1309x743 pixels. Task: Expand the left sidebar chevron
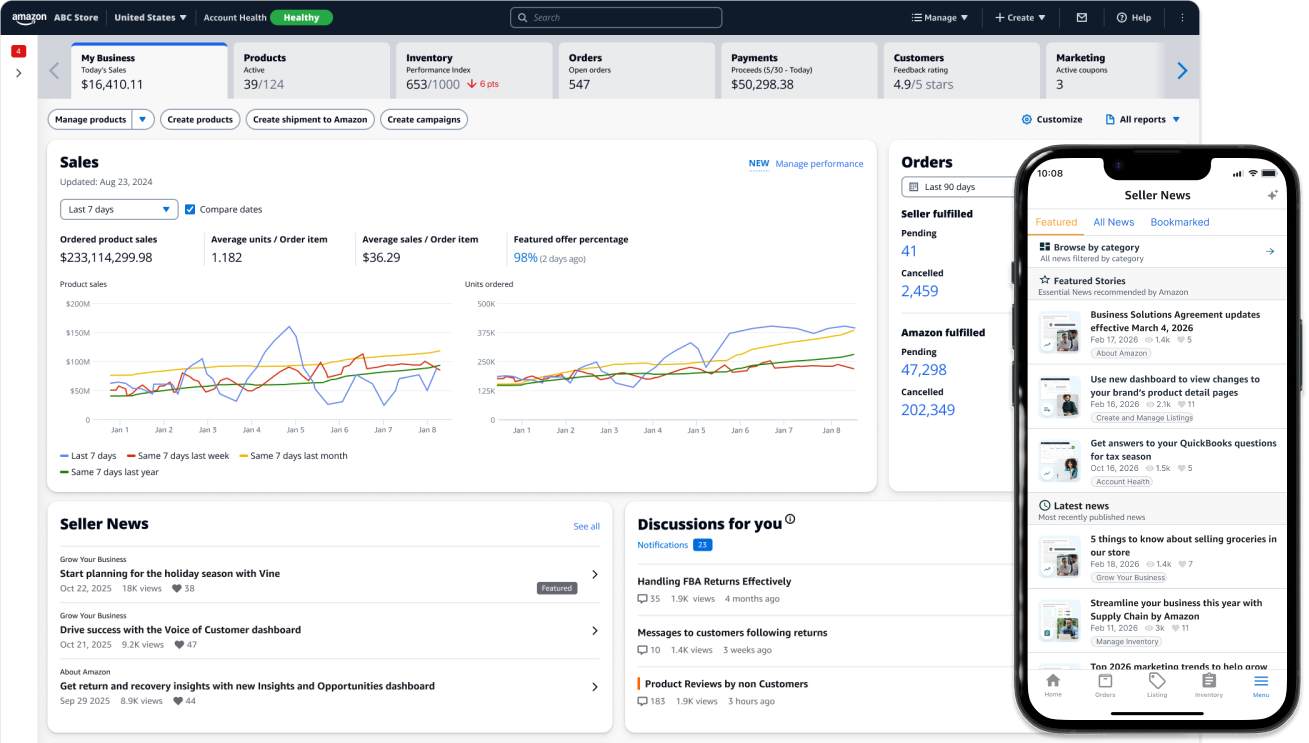pyautogui.click(x=18, y=73)
